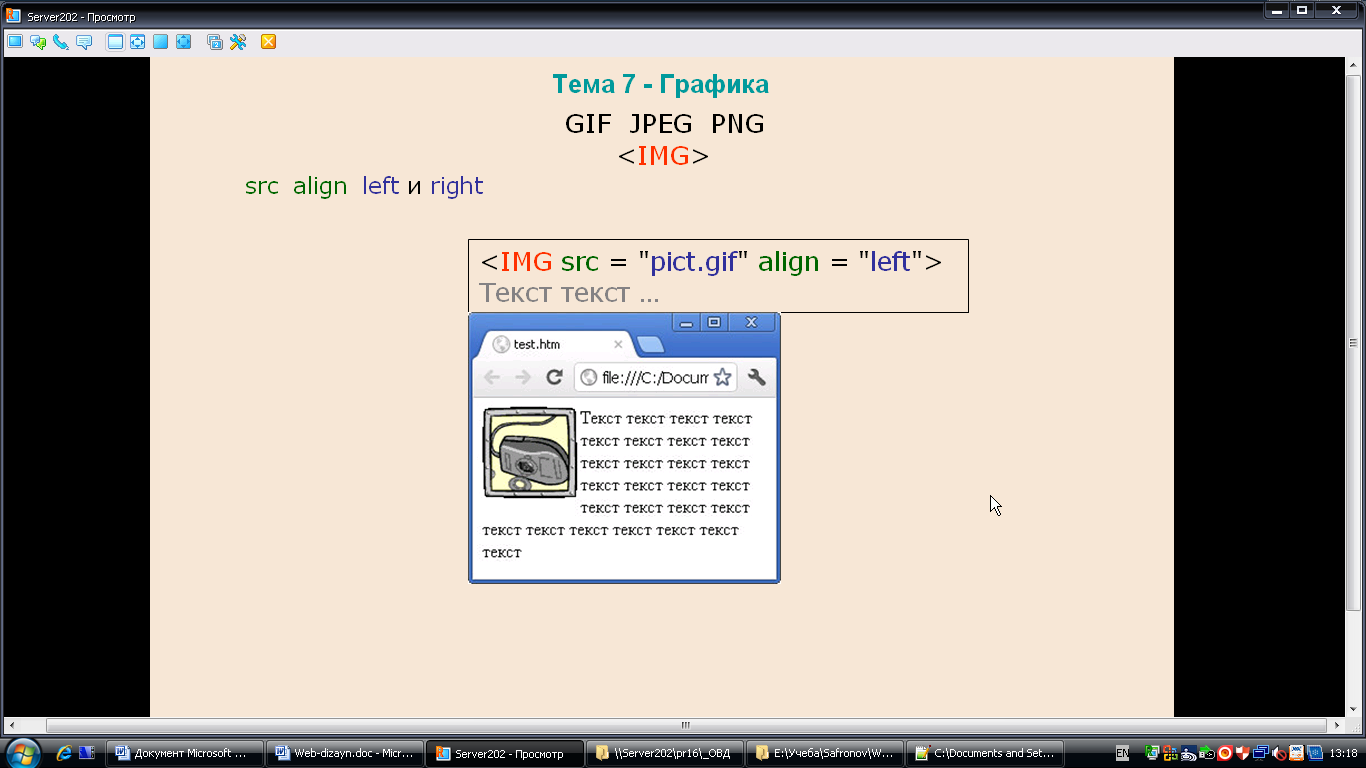Click the 'GIF JPEG PNG' line
Image resolution: width=1366 pixels, height=768 pixels.
pos(665,124)
